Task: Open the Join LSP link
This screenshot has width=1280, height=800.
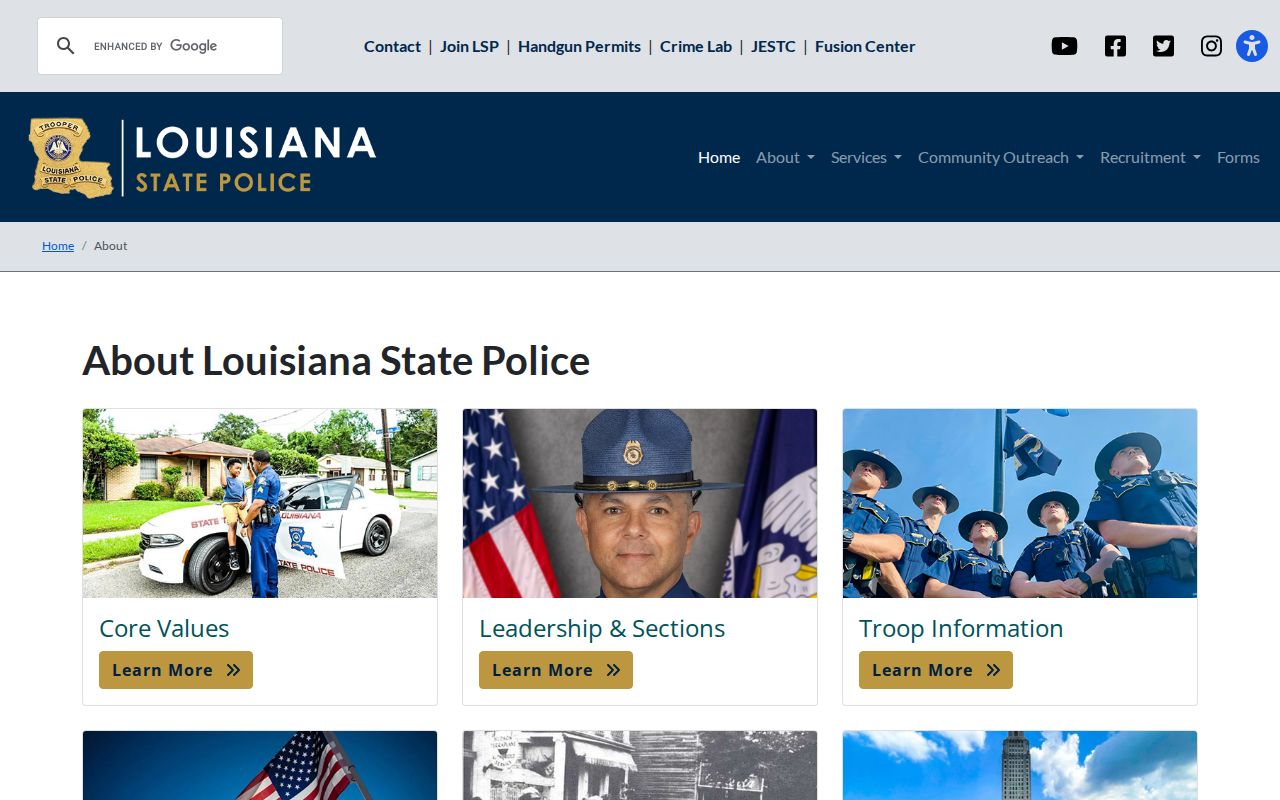Action: point(469,46)
